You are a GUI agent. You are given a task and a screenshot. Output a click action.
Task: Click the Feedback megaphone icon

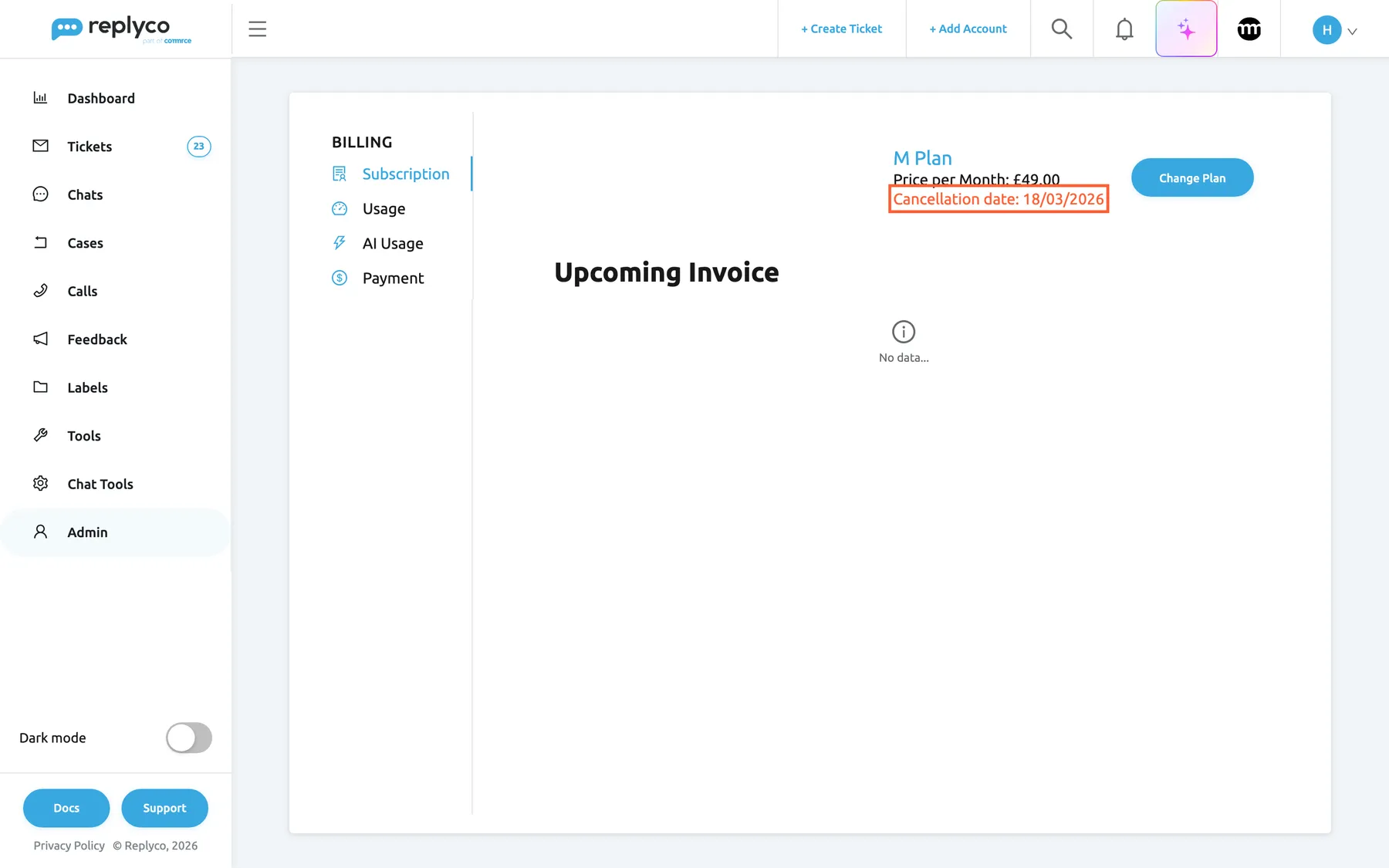(x=40, y=339)
